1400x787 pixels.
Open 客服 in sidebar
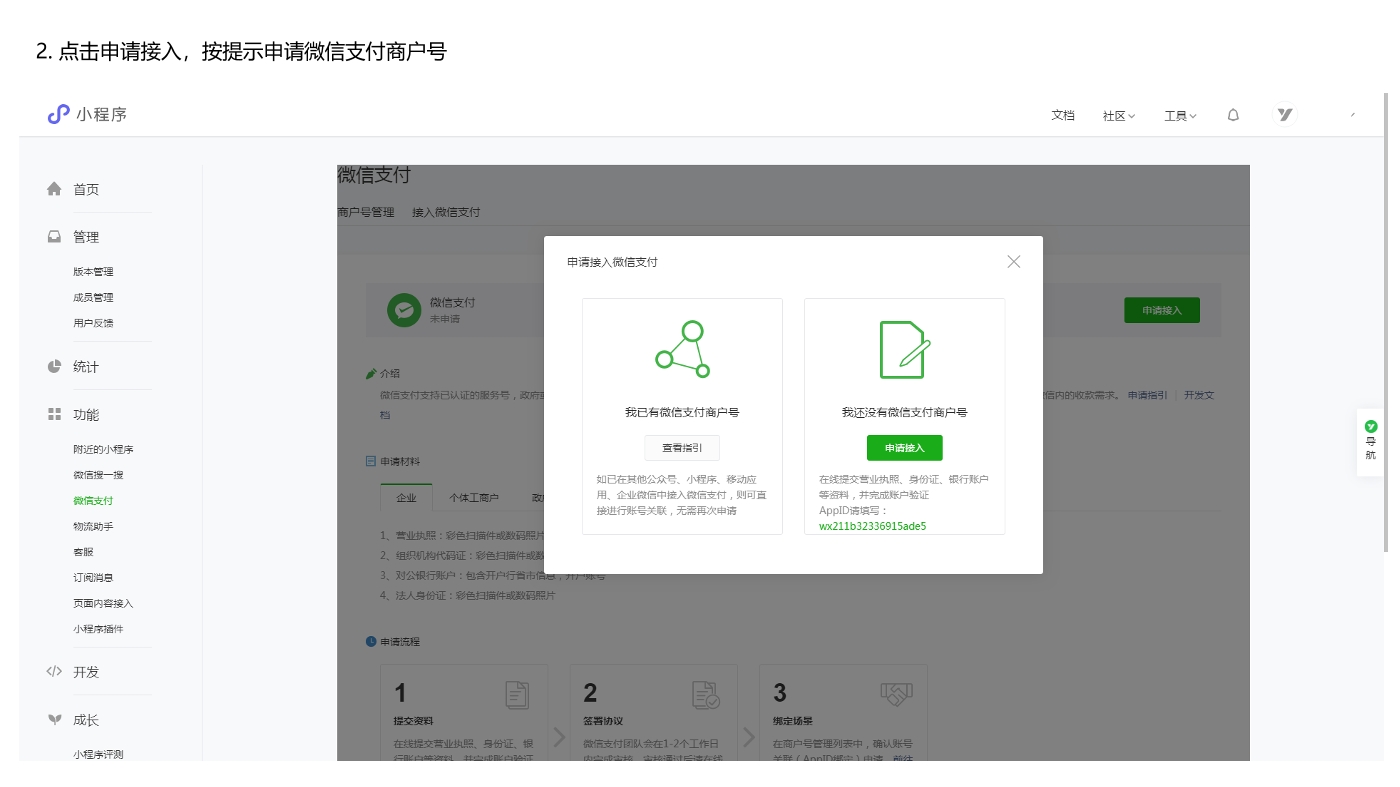click(x=83, y=552)
